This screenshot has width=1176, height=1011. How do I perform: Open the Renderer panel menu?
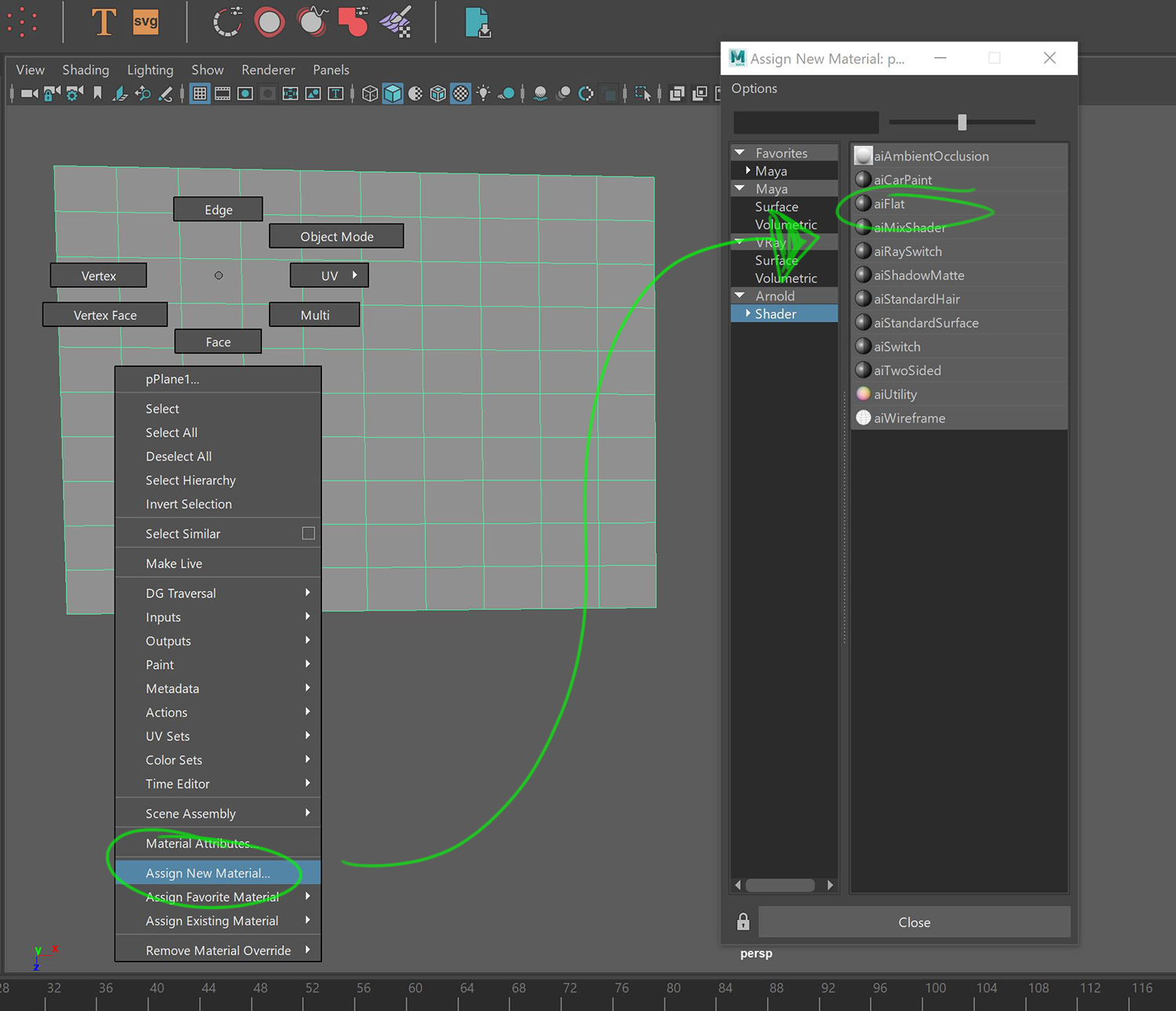click(268, 70)
